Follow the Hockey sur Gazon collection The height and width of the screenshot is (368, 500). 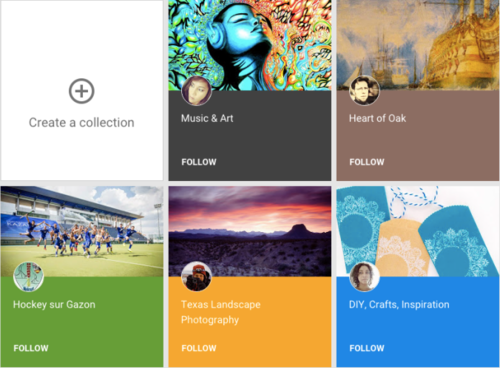tap(31, 348)
